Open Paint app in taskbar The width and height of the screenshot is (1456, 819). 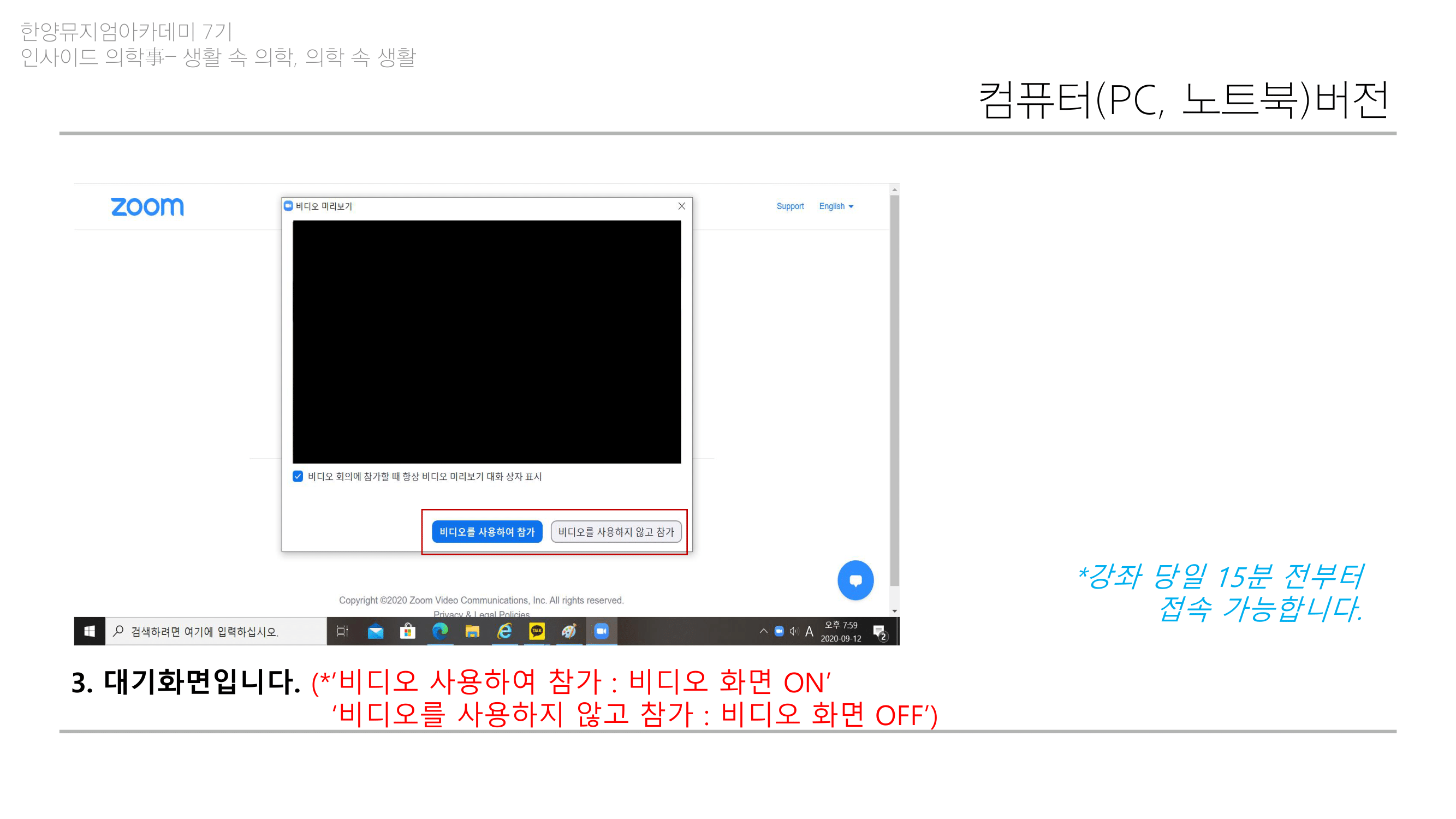pyautogui.click(x=569, y=631)
